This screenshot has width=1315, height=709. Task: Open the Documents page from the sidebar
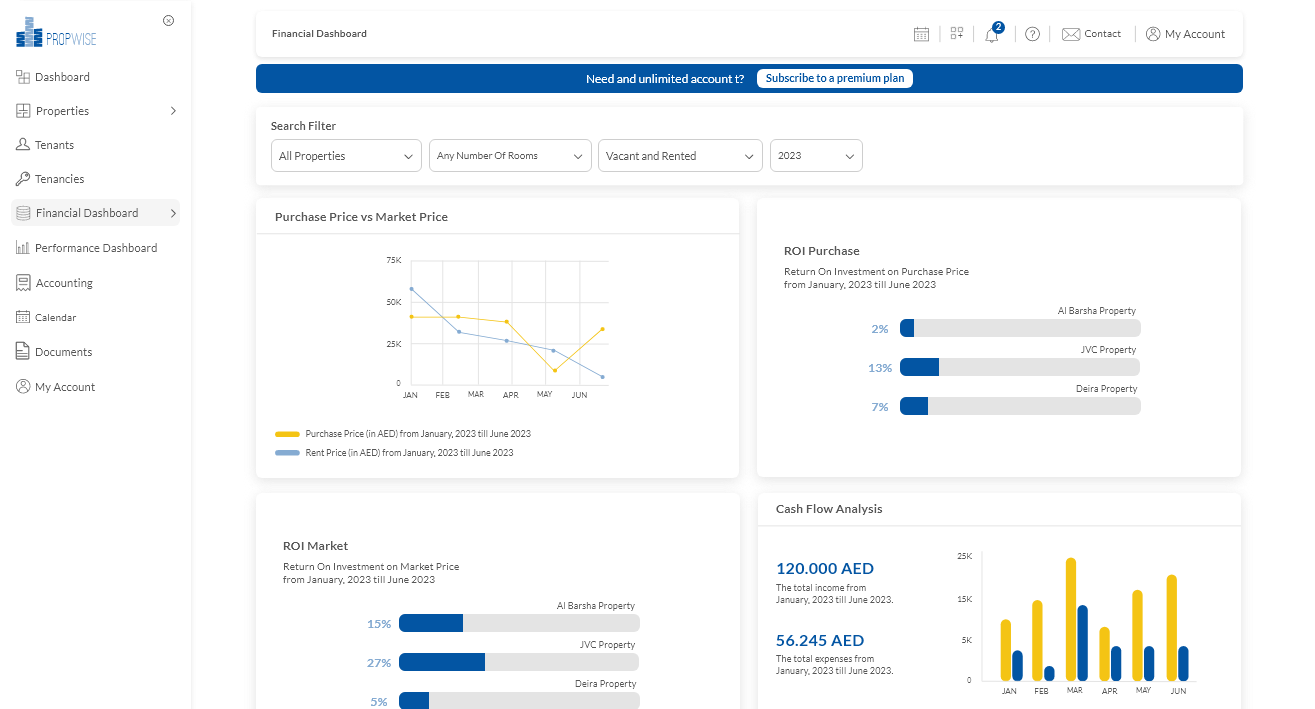62,351
